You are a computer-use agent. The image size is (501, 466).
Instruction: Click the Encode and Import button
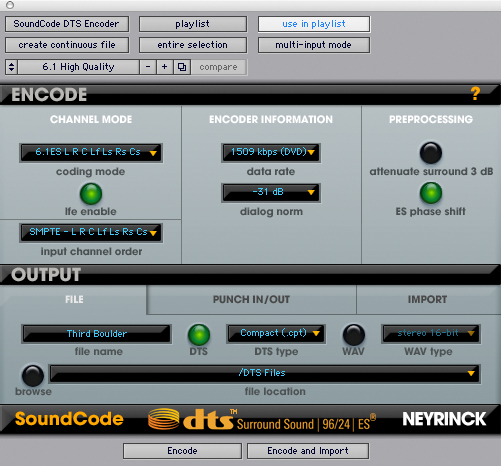[308, 451]
